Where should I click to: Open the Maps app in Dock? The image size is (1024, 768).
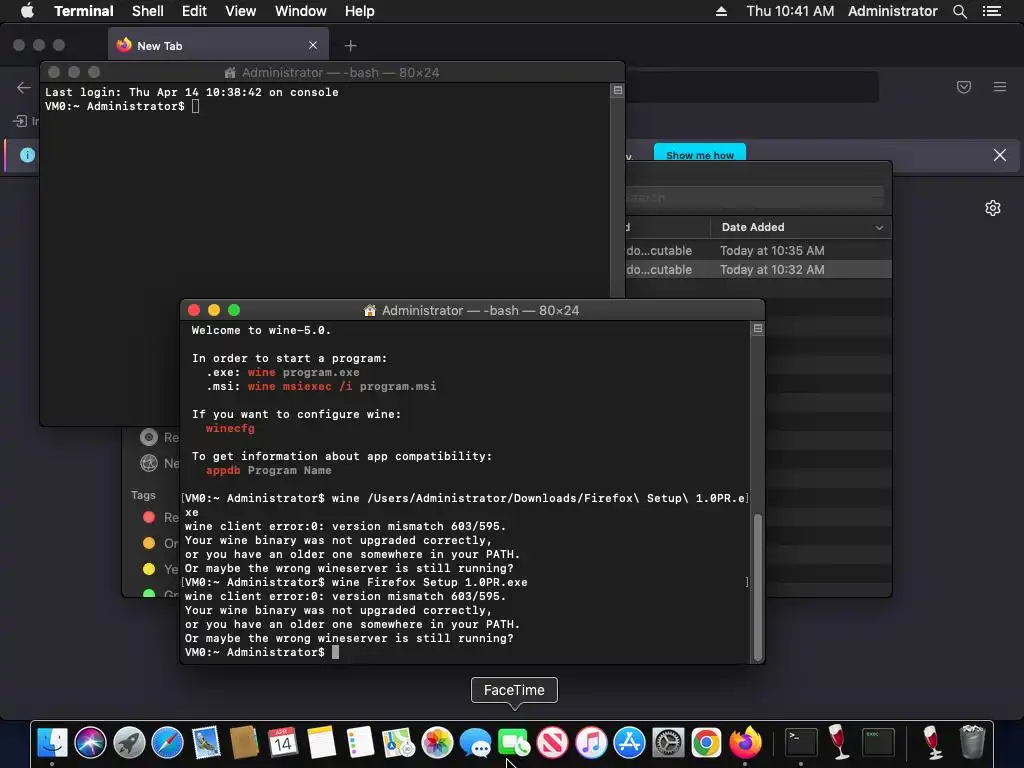pos(398,743)
